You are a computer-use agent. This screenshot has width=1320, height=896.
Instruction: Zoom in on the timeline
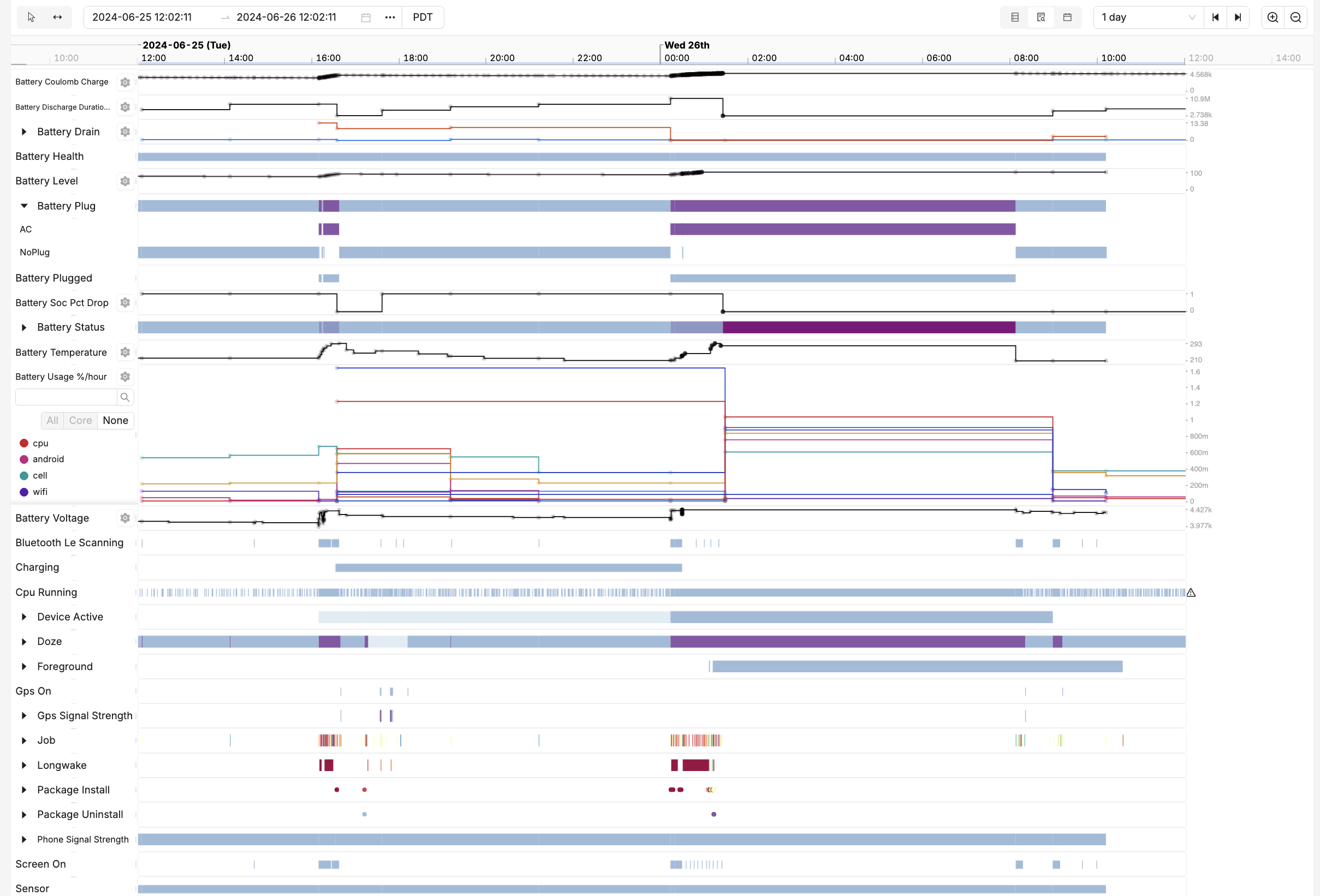[x=1273, y=17]
